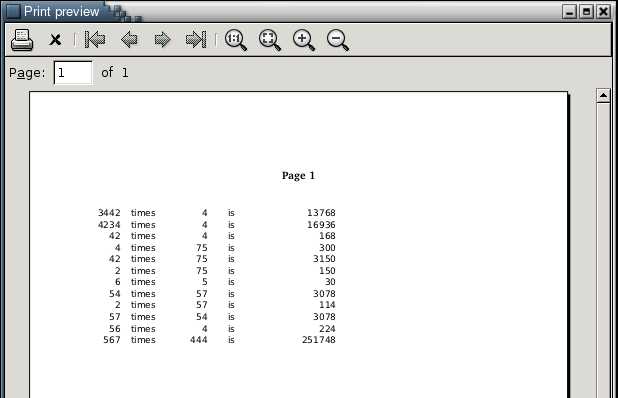
Task: Maximize the Print preview window
Action: 586,11
